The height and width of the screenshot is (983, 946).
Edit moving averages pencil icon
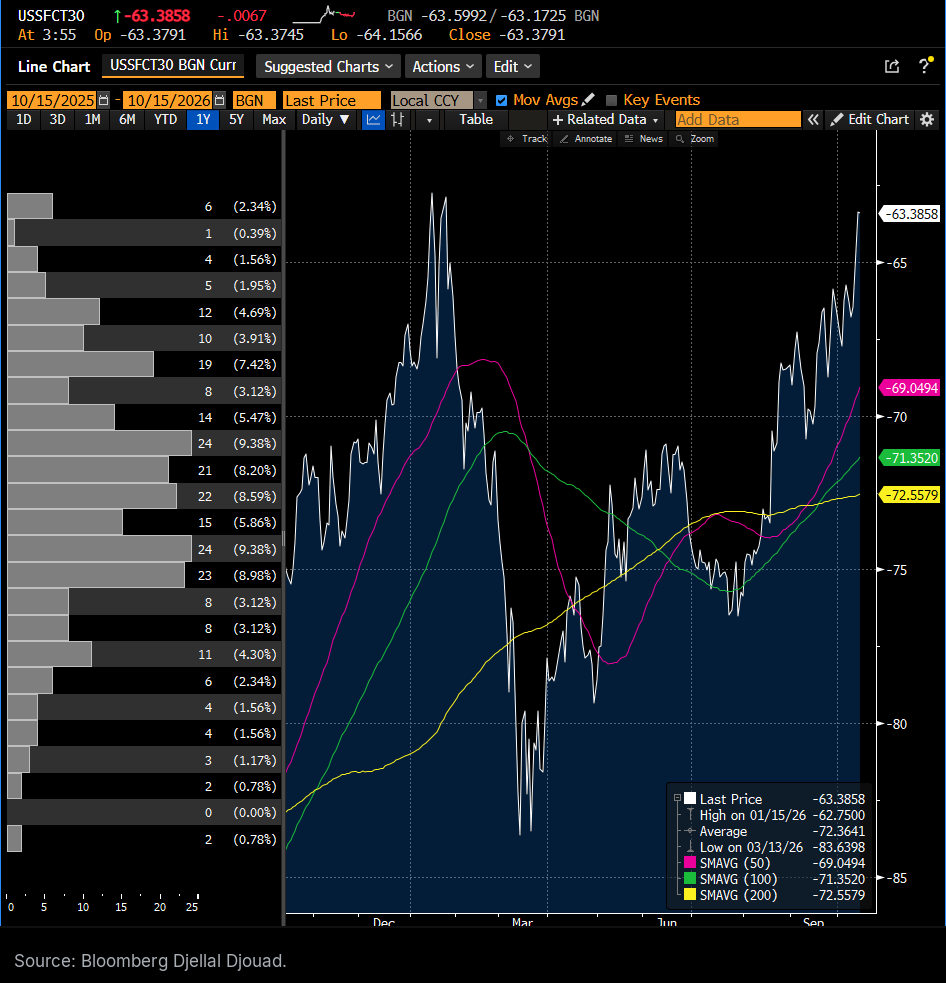tap(588, 100)
